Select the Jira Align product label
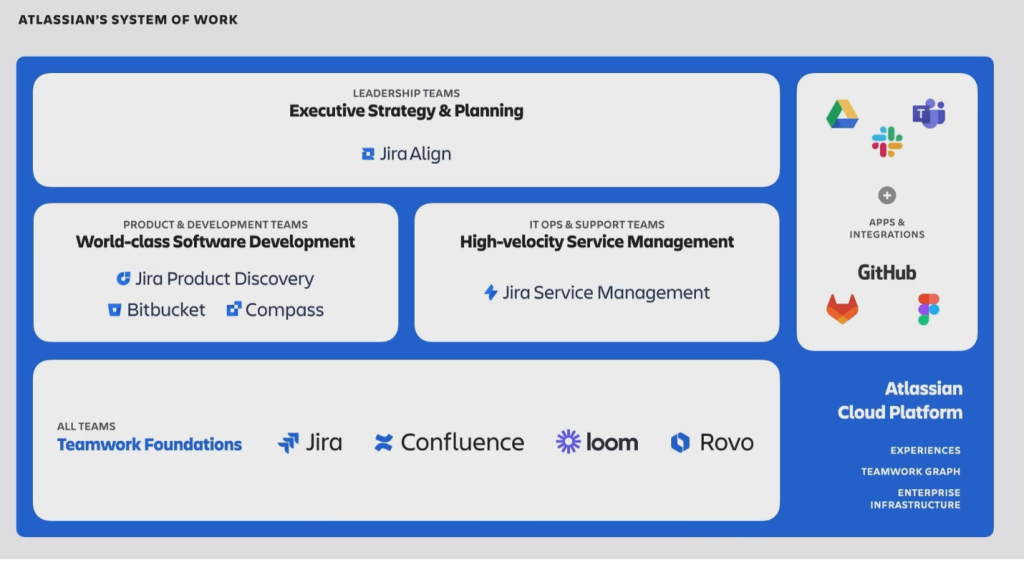This screenshot has width=1024, height=562. coord(415,154)
